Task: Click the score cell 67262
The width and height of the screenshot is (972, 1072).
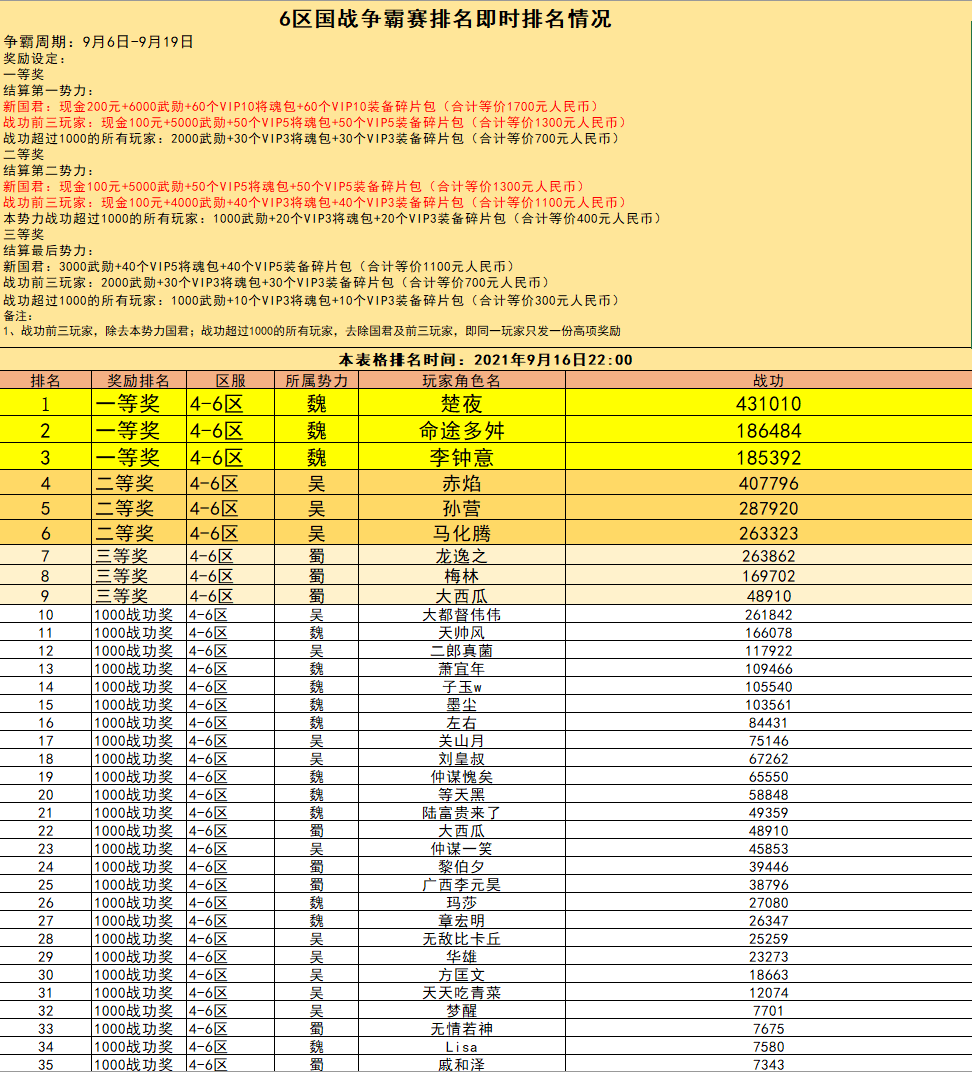Action: pyautogui.click(x=768, y=758)
